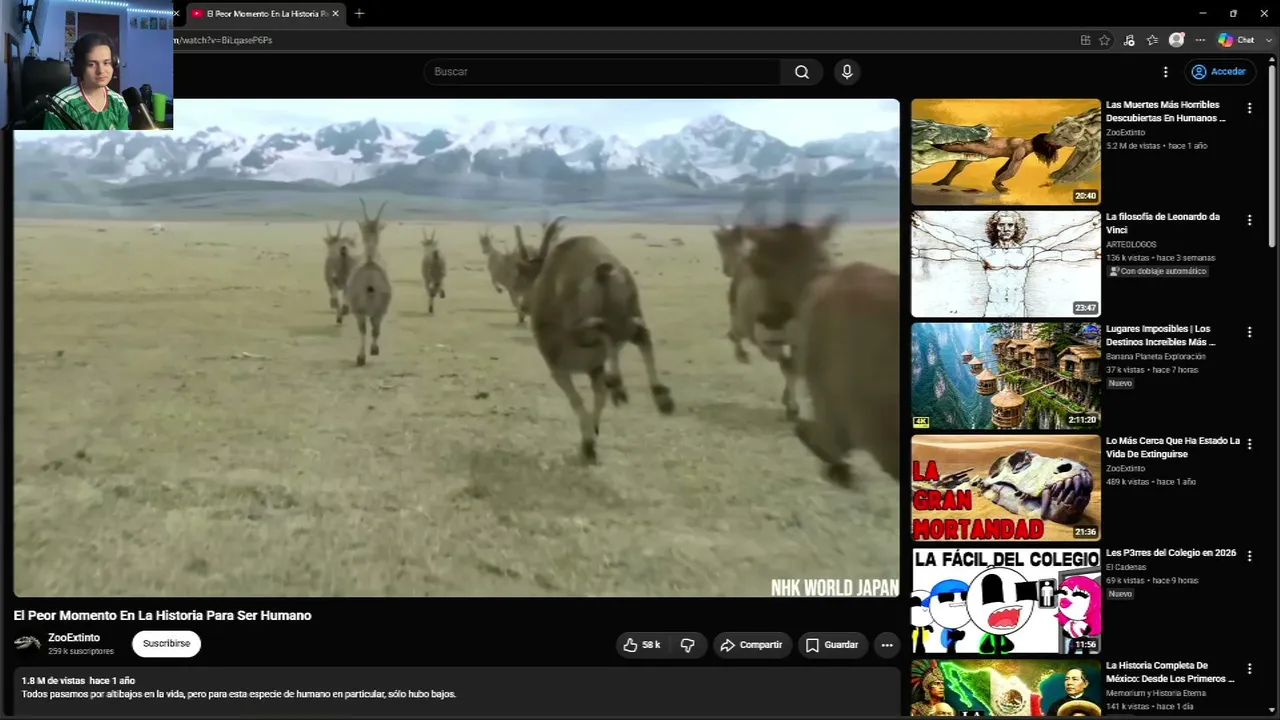Open the crocodile thumbnail with 20:40 duration
The width and height of the screenshot is (1280, 720).
click(x=1005, y=152)
